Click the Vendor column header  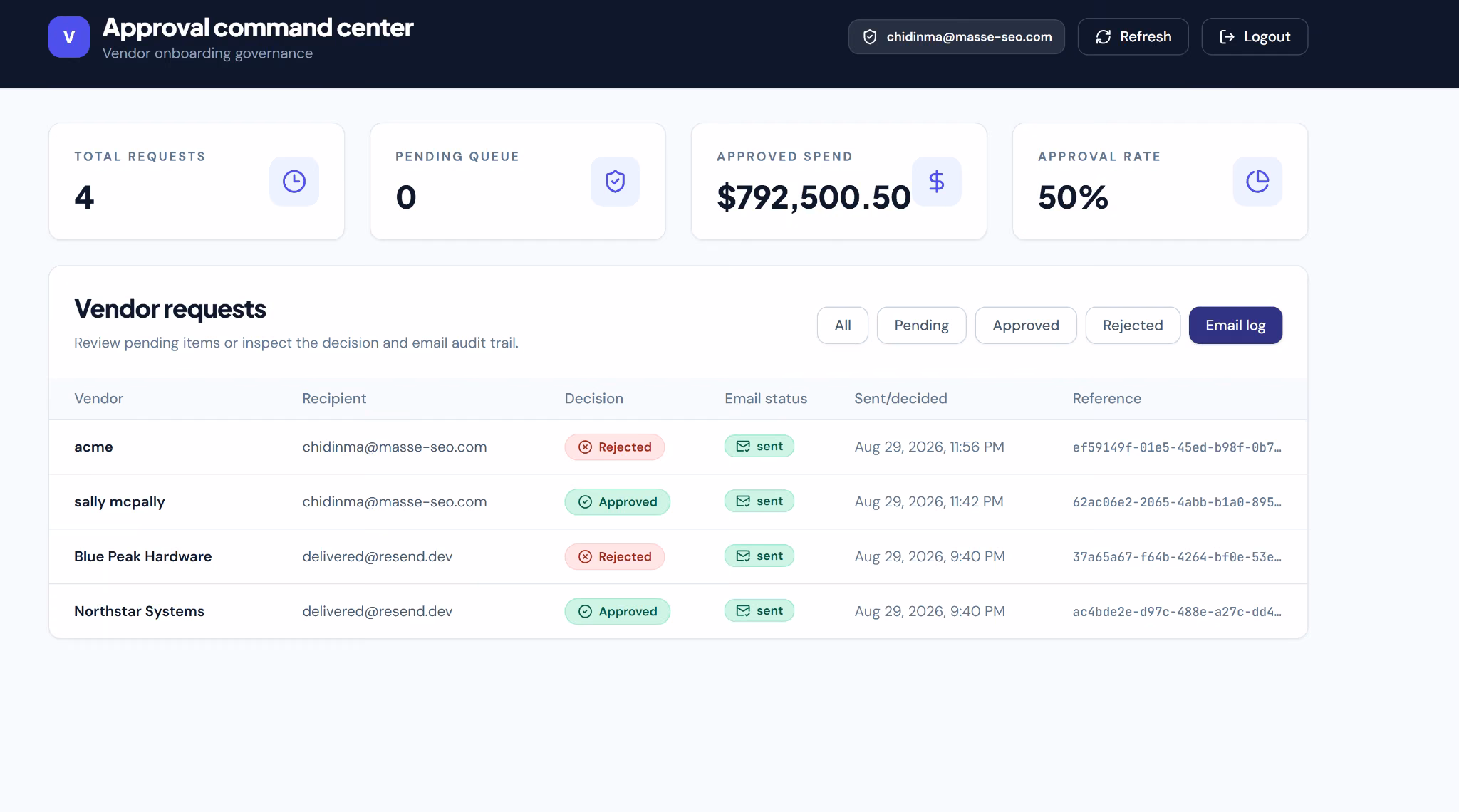pyautogui.click(x=99, y=399)
